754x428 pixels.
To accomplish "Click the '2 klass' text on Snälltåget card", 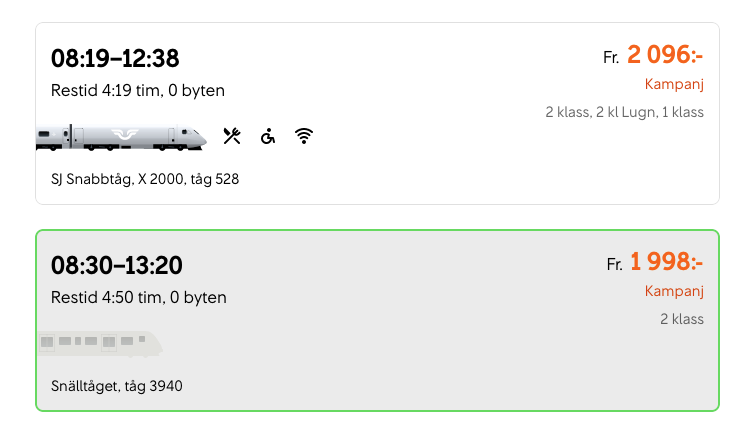I will point(681,319).
